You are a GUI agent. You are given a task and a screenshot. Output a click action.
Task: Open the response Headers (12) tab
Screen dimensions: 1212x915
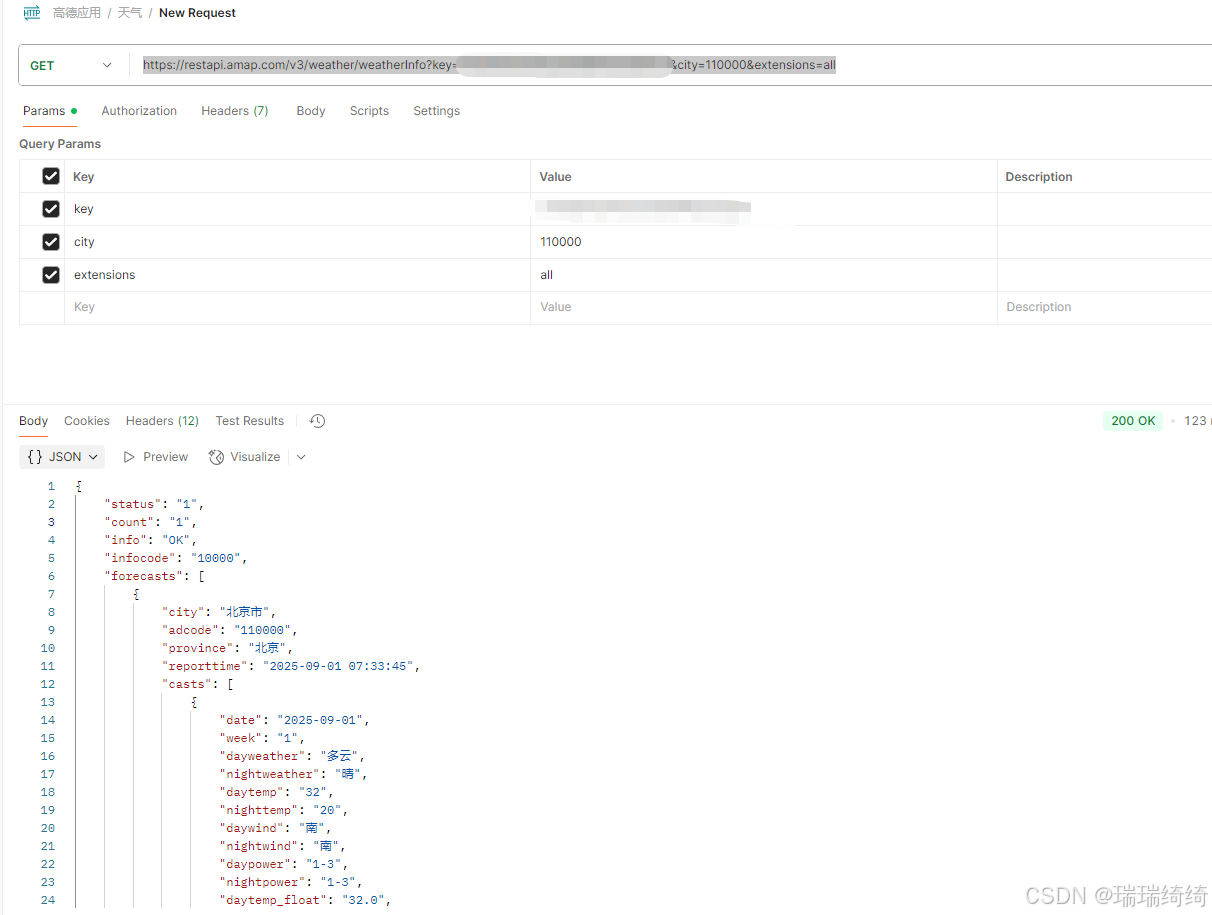tap(162, 421)
